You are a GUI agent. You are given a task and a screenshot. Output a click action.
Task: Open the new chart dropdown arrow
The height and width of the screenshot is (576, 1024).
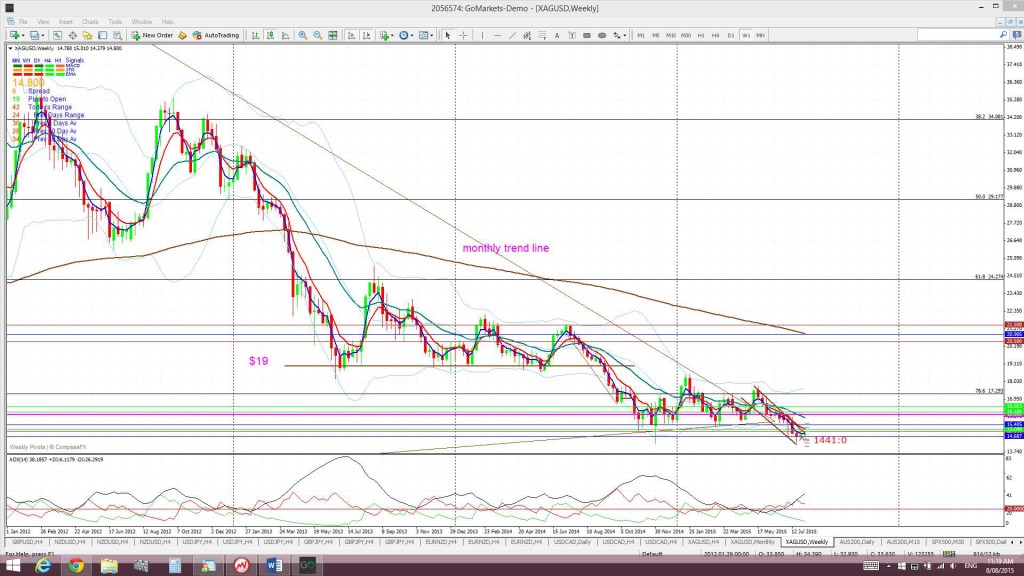(24, 35)
